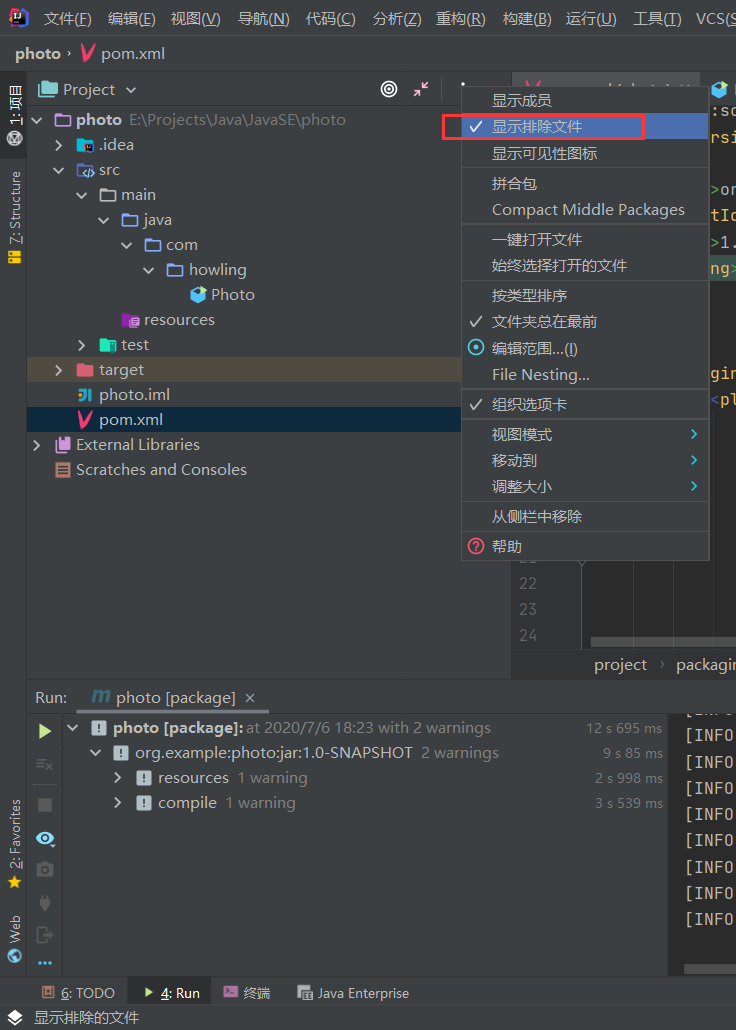Enable 显示成员 option
The image size is (736, 1030).
pyautogui.click(x=585, y=101)
